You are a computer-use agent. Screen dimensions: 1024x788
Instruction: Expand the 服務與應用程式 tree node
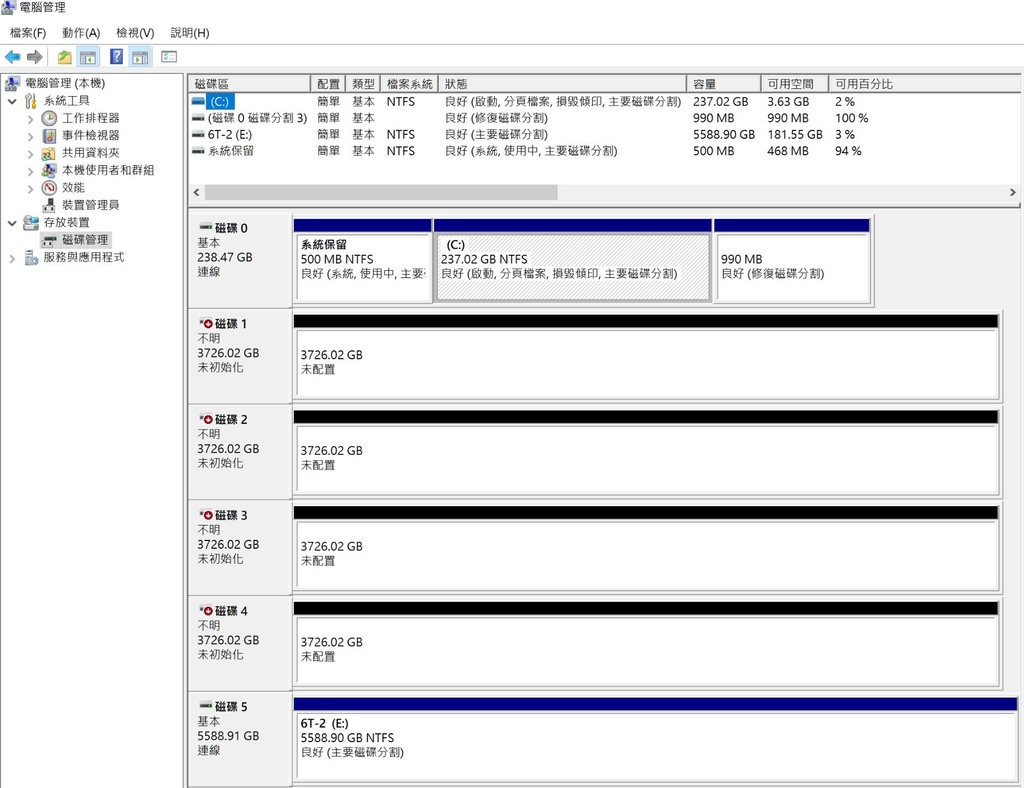12,258
